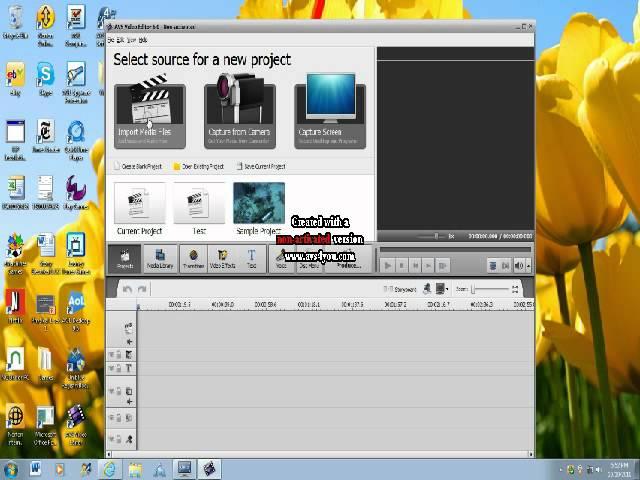Click the Windows Start button
Screen dimensions: 640x480
[10, 470]
